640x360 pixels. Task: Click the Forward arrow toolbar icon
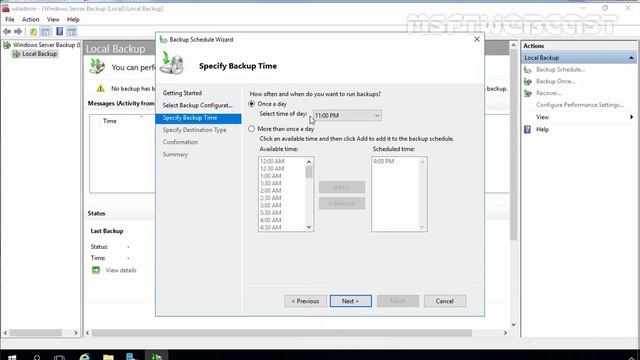[x=18, y=31]
